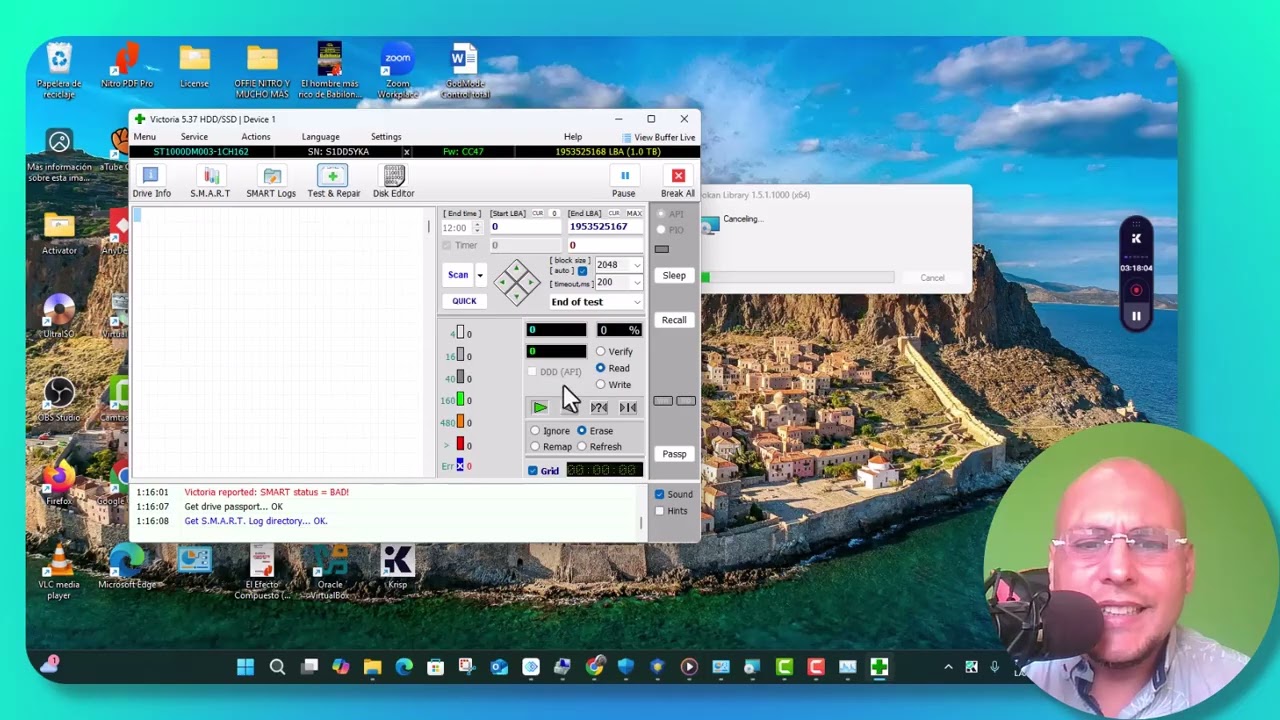
Task: Open the Menu menu
Action: click(x=144, y=137)
